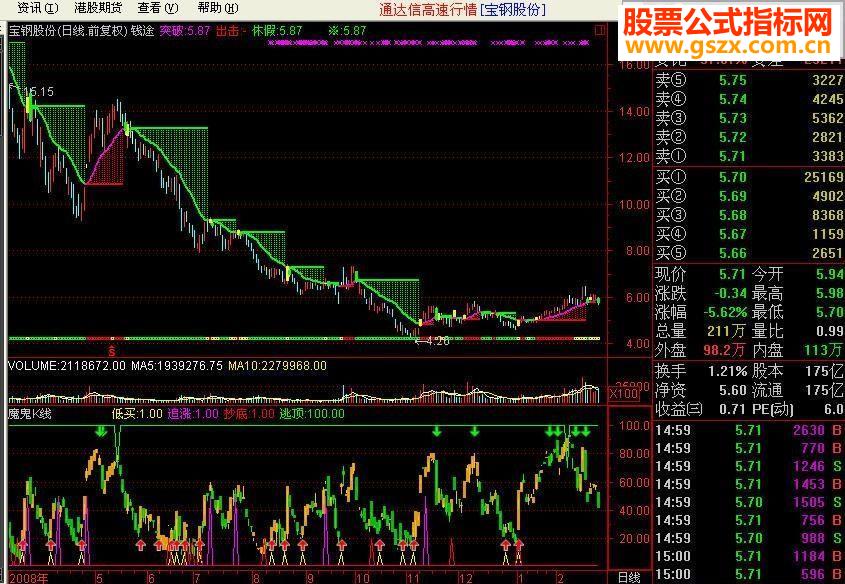Click the 15:00 trade with volume 1184

click(749, 556)
